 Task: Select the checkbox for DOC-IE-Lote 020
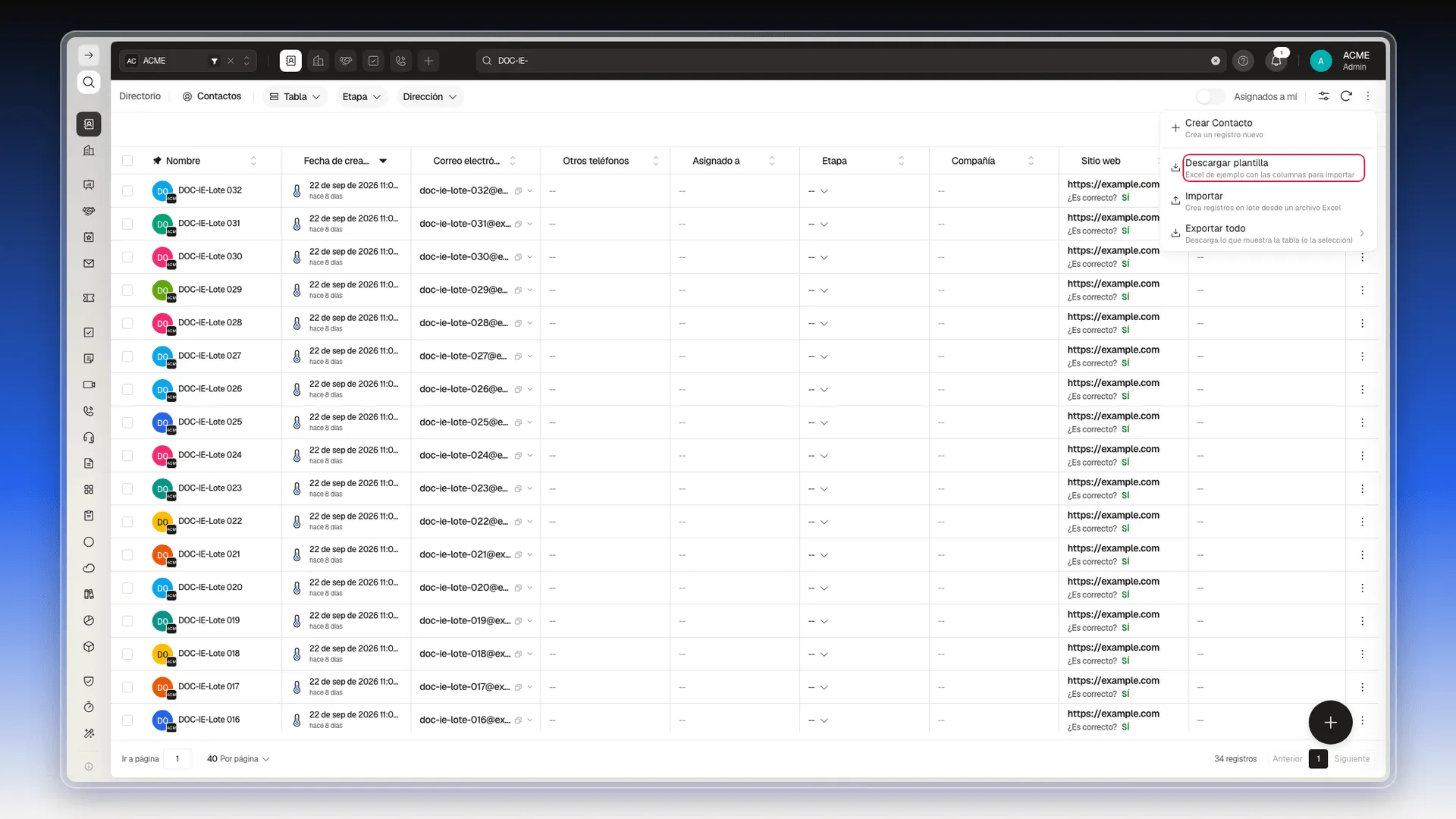point(127,588)
